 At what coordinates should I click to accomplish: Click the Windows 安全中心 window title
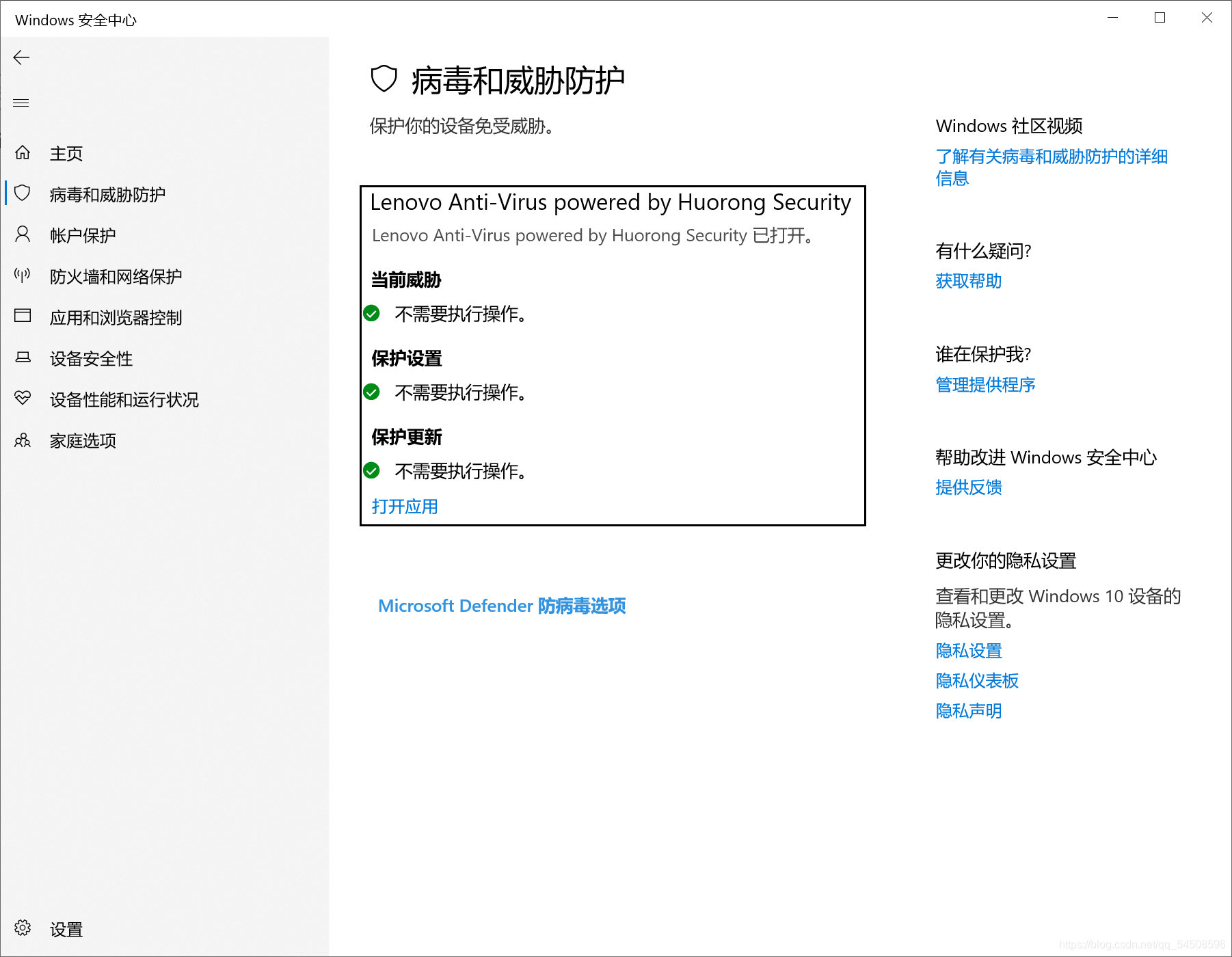pos(76,20)
